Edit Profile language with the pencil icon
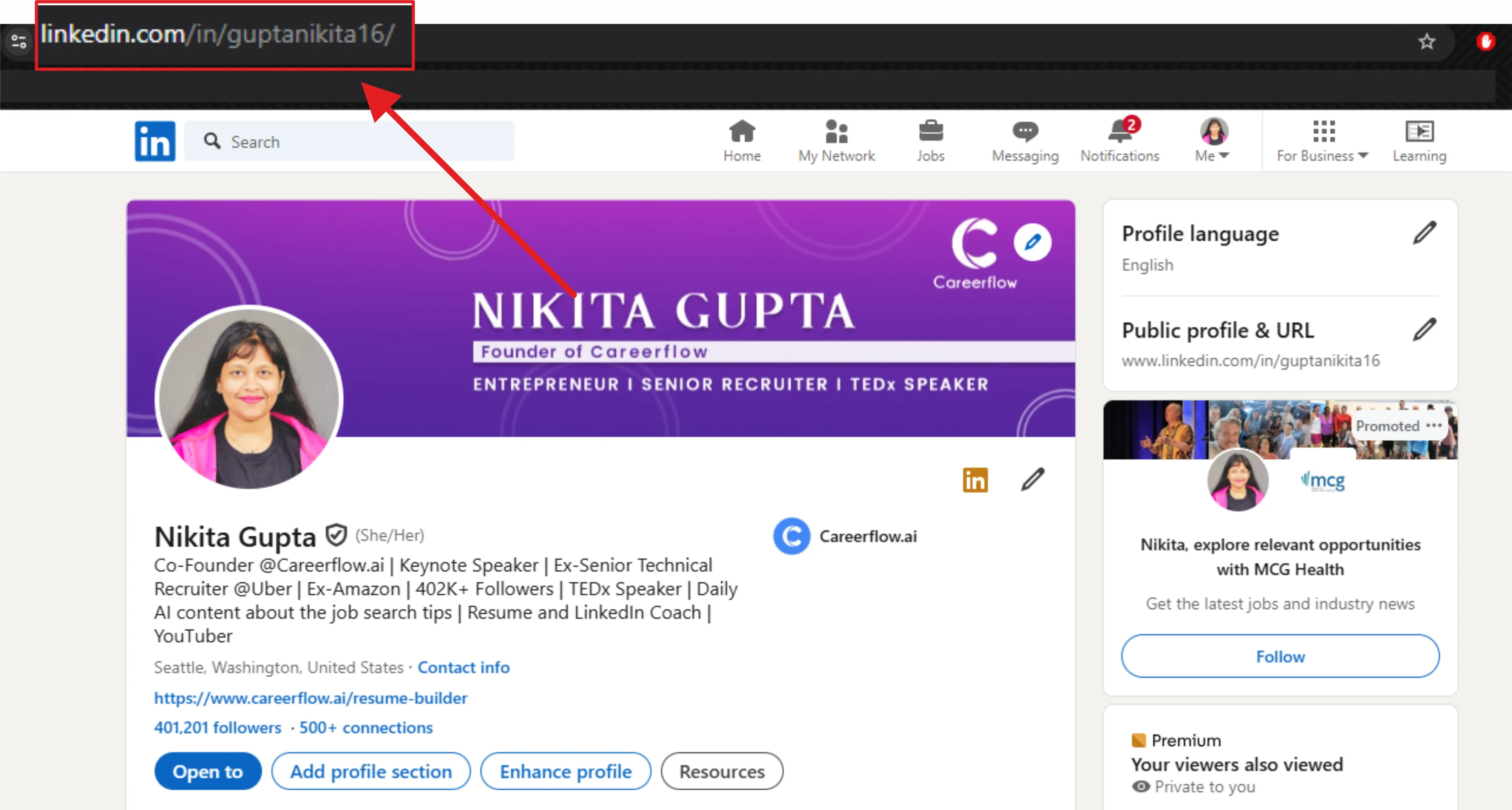The height and width of the screenshot is (810, 1512). (1424, 233)
